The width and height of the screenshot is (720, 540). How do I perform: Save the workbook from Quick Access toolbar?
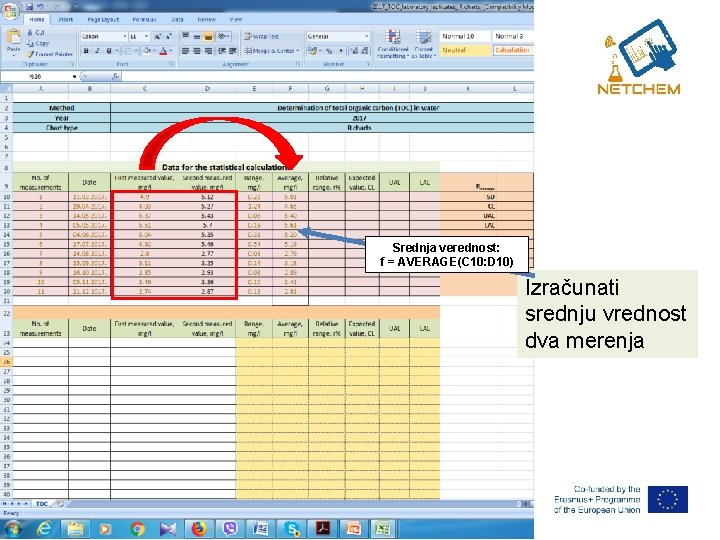coord(30,7)
